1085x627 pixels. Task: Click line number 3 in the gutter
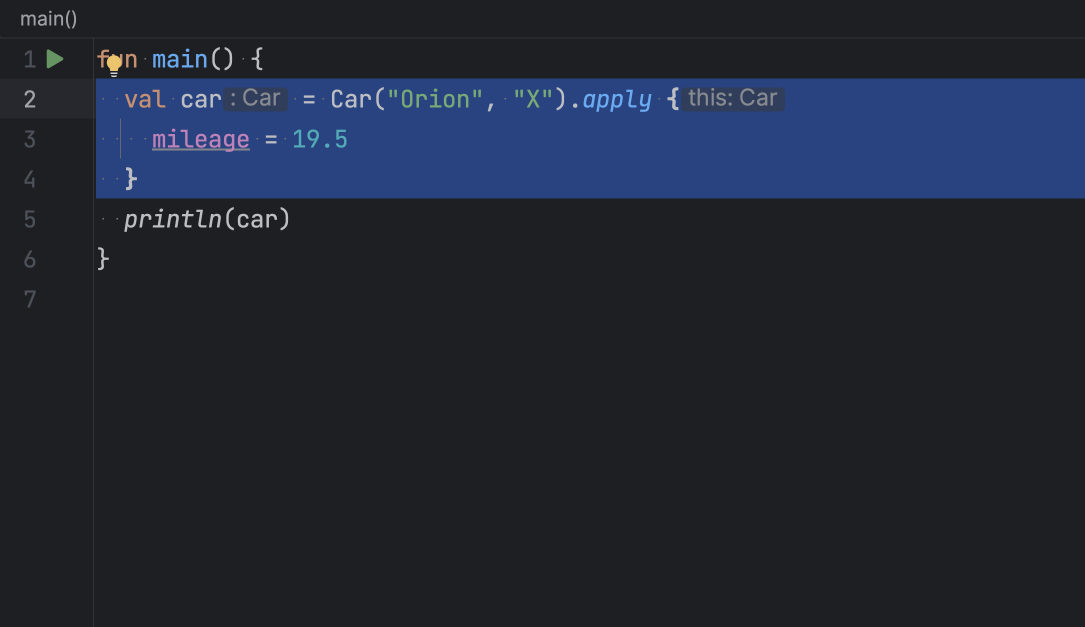[30, 139]
